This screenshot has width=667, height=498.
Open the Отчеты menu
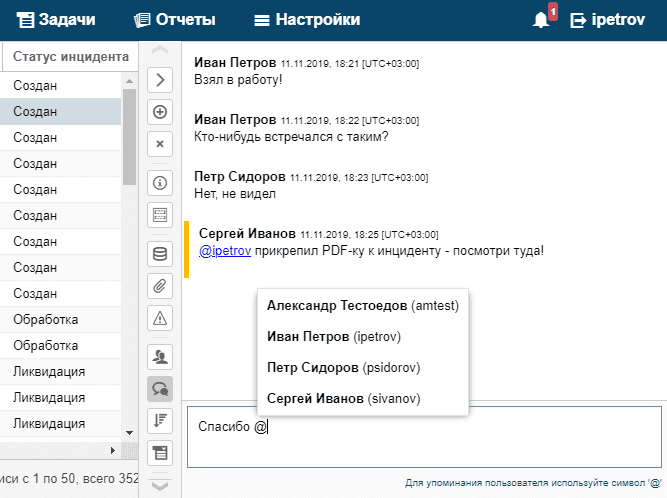pos(174,20)
